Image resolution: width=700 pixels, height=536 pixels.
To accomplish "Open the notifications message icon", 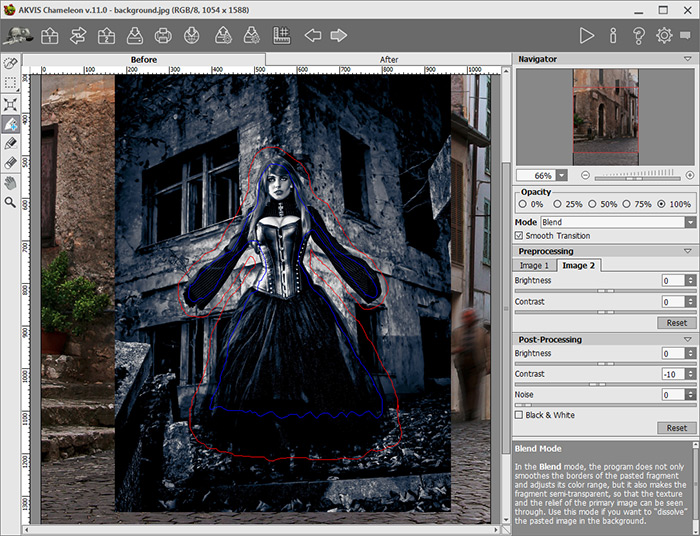I will click(x=685, y=35).
